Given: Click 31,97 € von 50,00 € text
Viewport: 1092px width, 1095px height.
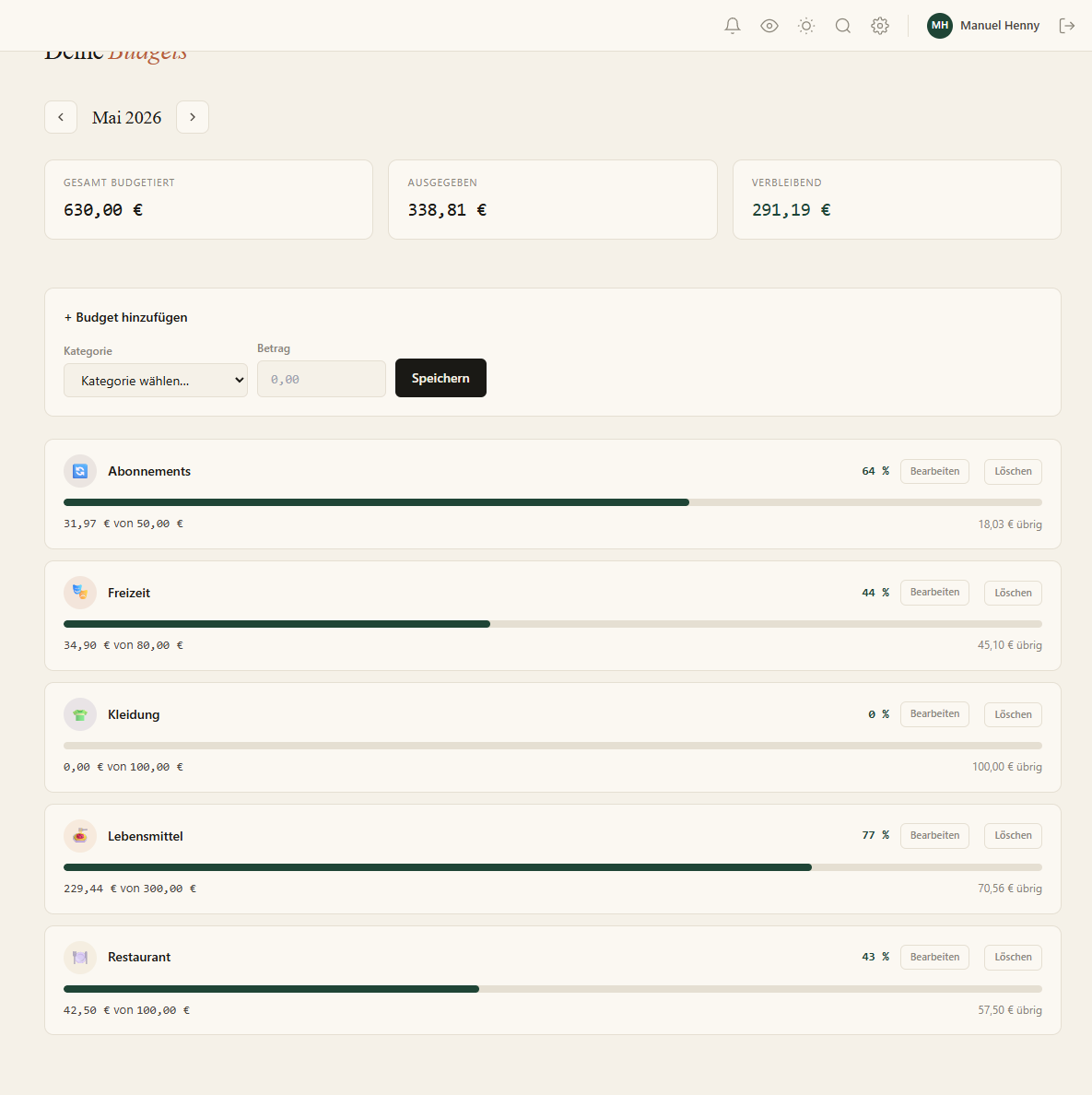Looking at the screenshot, I should (x=123, y=524).
